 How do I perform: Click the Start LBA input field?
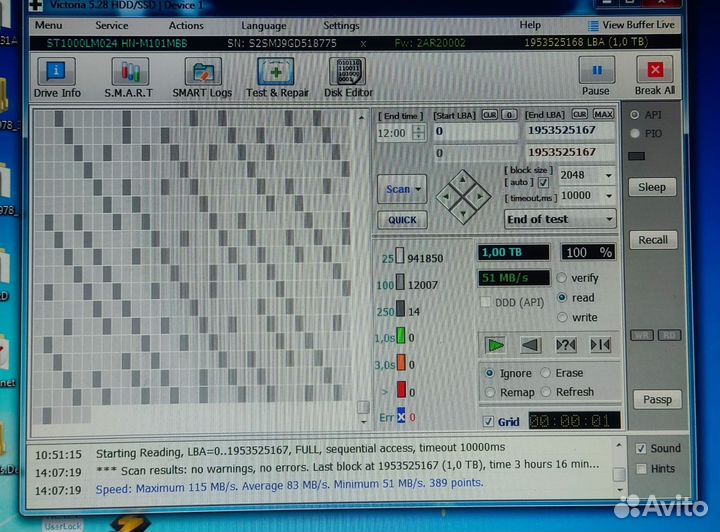click(x=475, y=131)
